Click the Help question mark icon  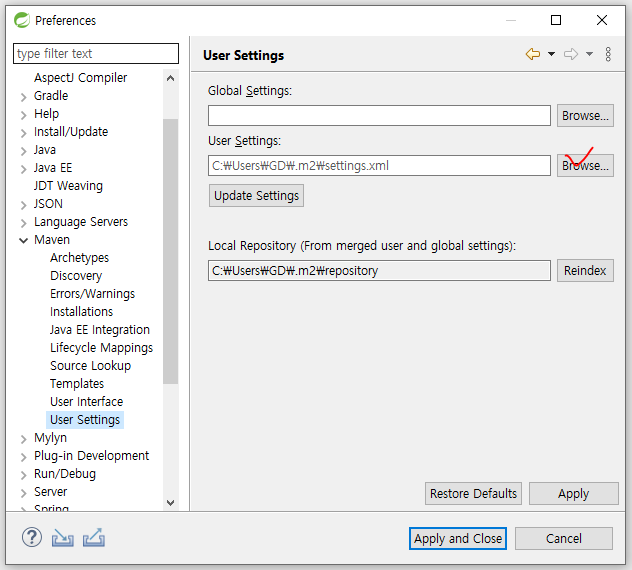[31, 537]
